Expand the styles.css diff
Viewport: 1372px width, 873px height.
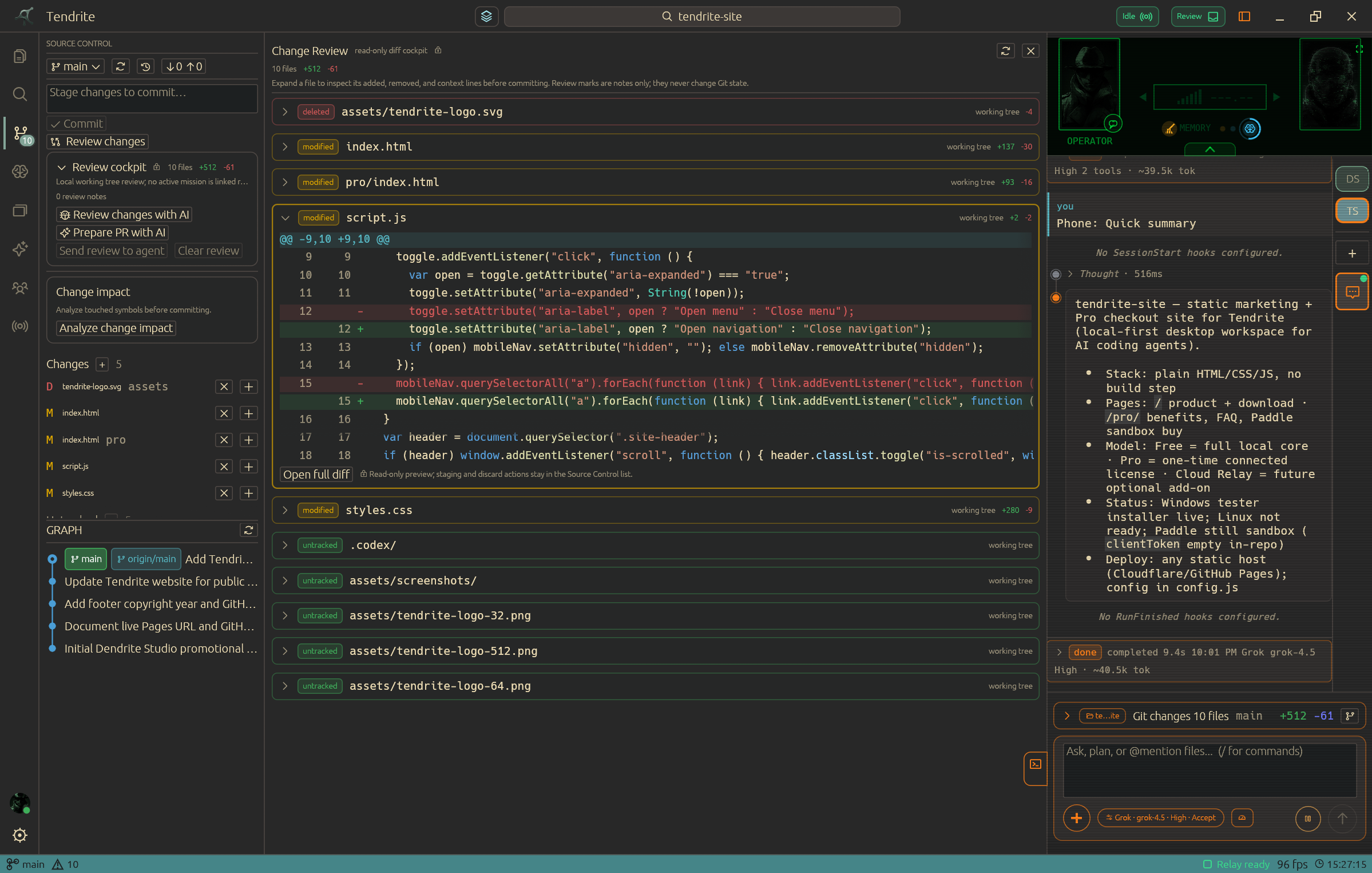point(284,511)
